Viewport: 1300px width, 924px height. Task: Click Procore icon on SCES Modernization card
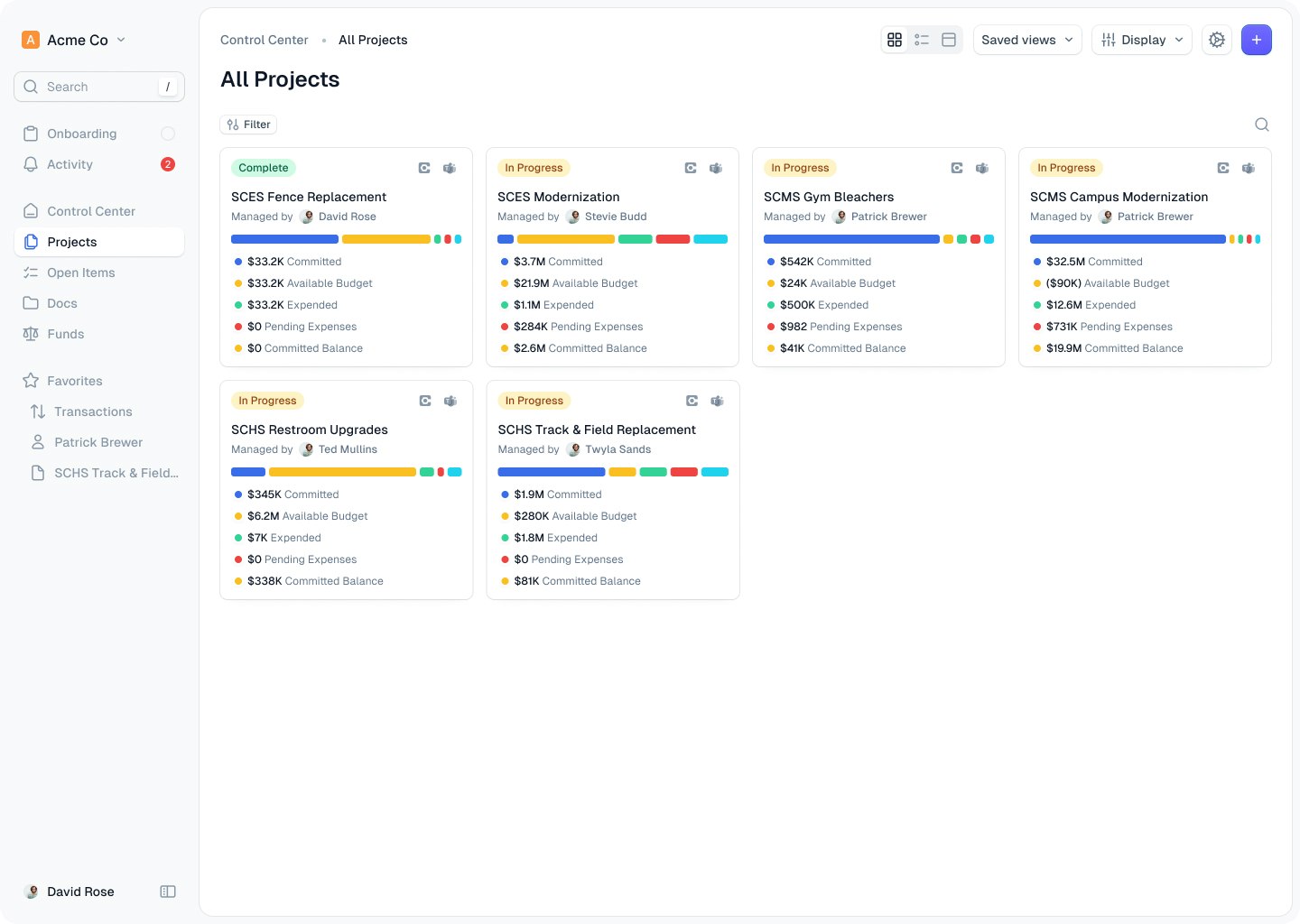click(691, 168)
